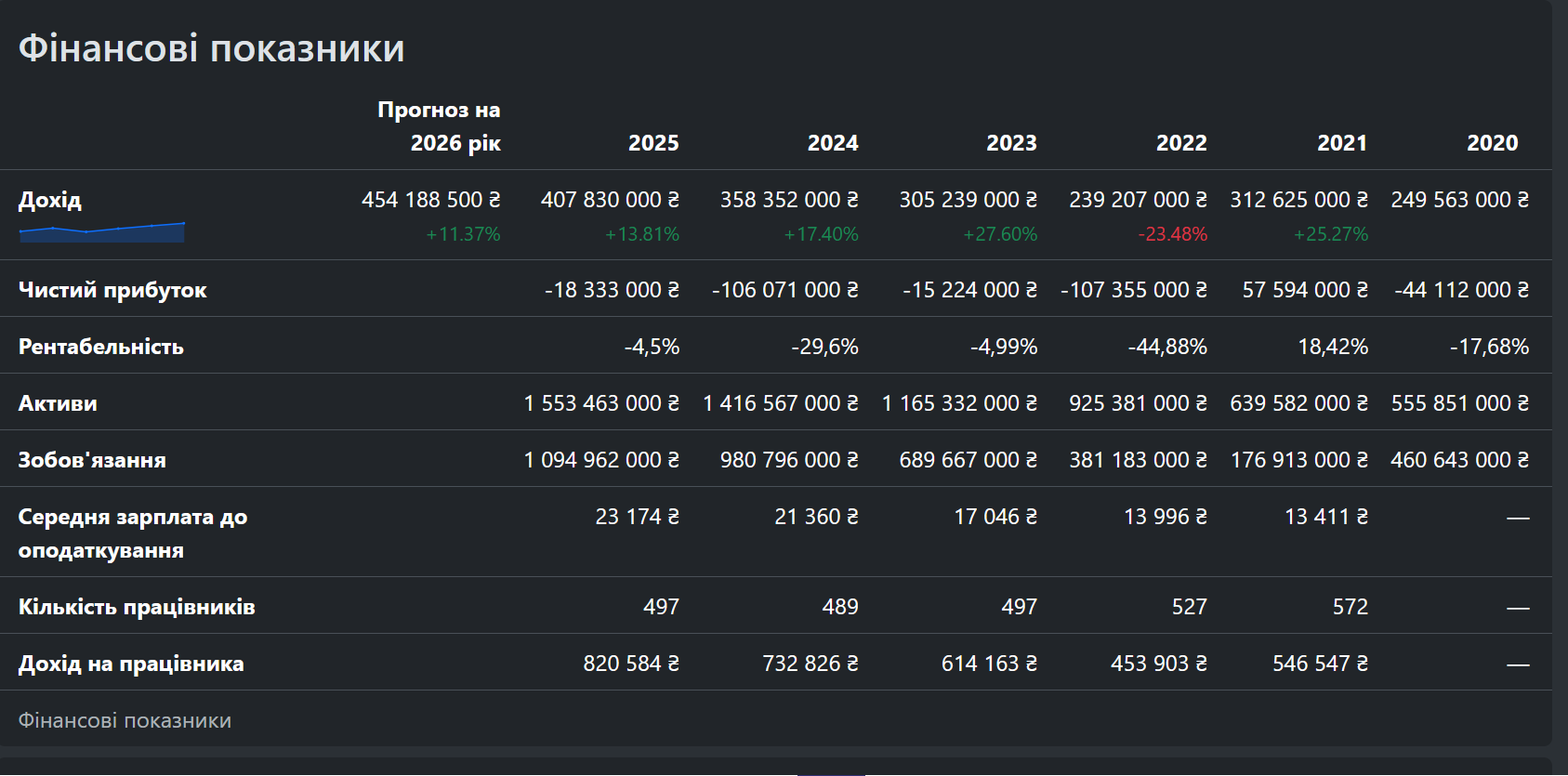The image size is (1568, 776).
Task: Click the Дохід на працівника row label
Action: (x=131, y=664)
